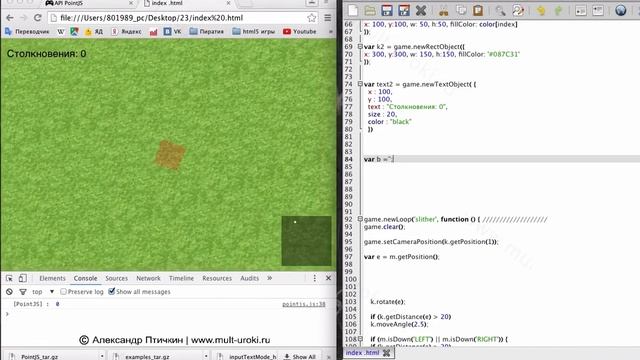Open the Пиратия bookmark folder
The height and width of the screenshot is (360, 640).
click(207, 31)
